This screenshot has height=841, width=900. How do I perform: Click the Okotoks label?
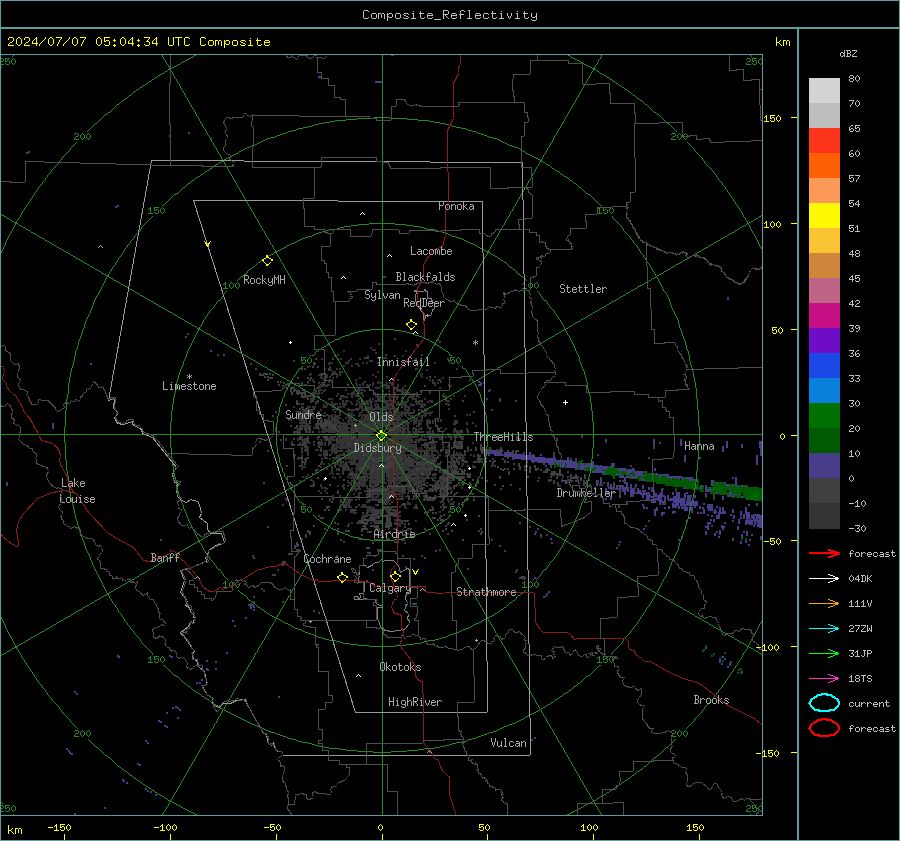[400, 667]
